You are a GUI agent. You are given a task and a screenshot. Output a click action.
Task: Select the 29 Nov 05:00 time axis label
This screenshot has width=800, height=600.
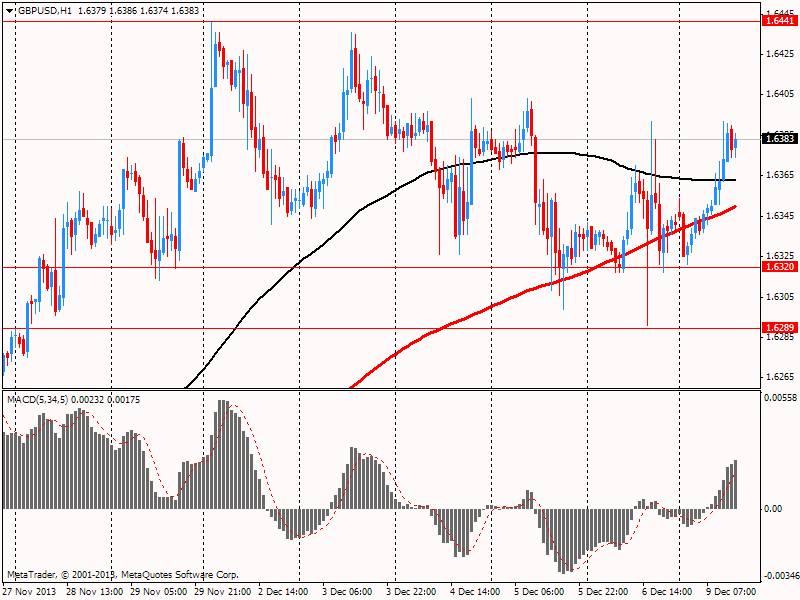click(158, 592)
